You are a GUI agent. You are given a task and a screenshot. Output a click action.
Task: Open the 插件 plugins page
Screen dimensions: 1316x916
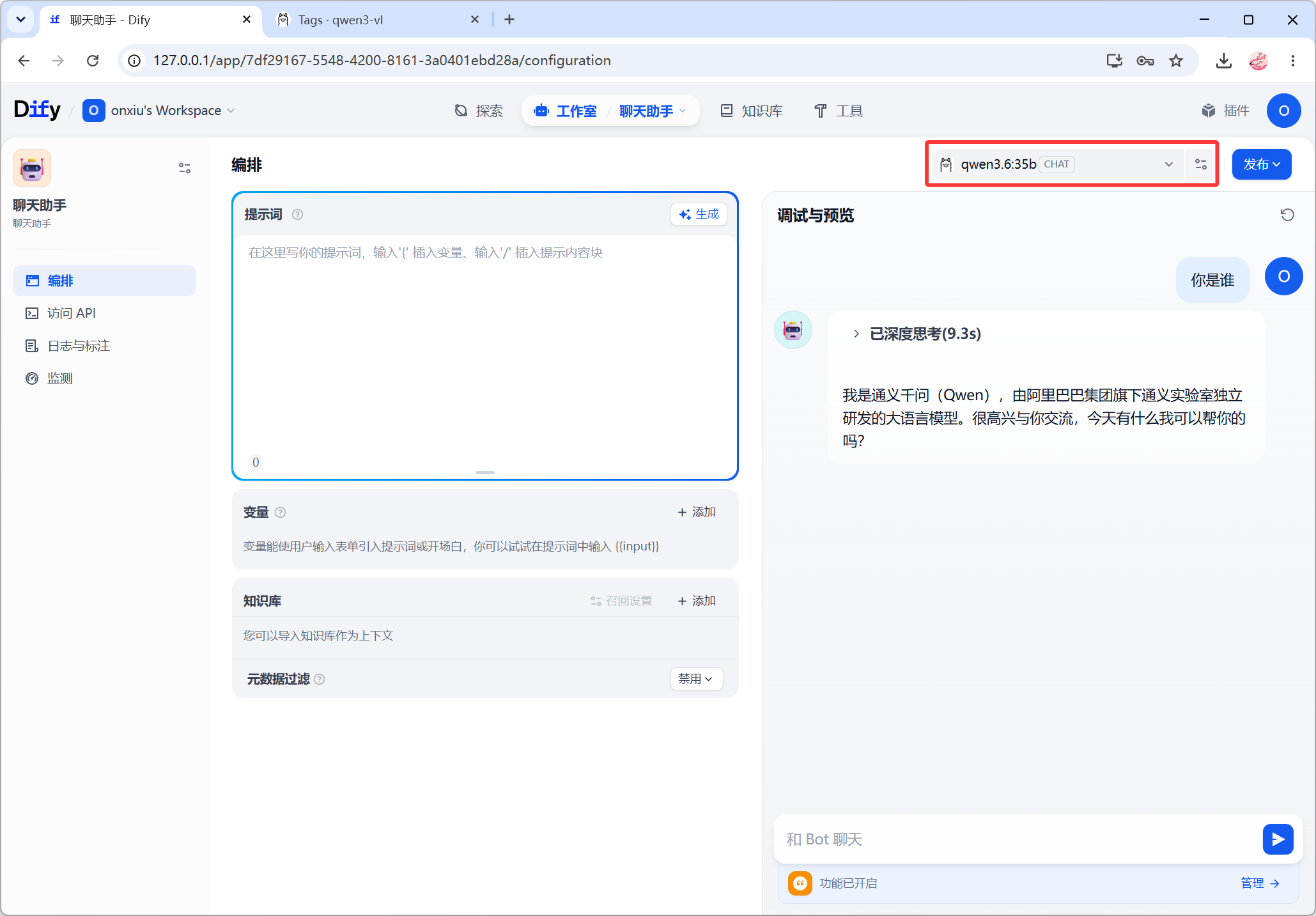(x=1225, y=111)
